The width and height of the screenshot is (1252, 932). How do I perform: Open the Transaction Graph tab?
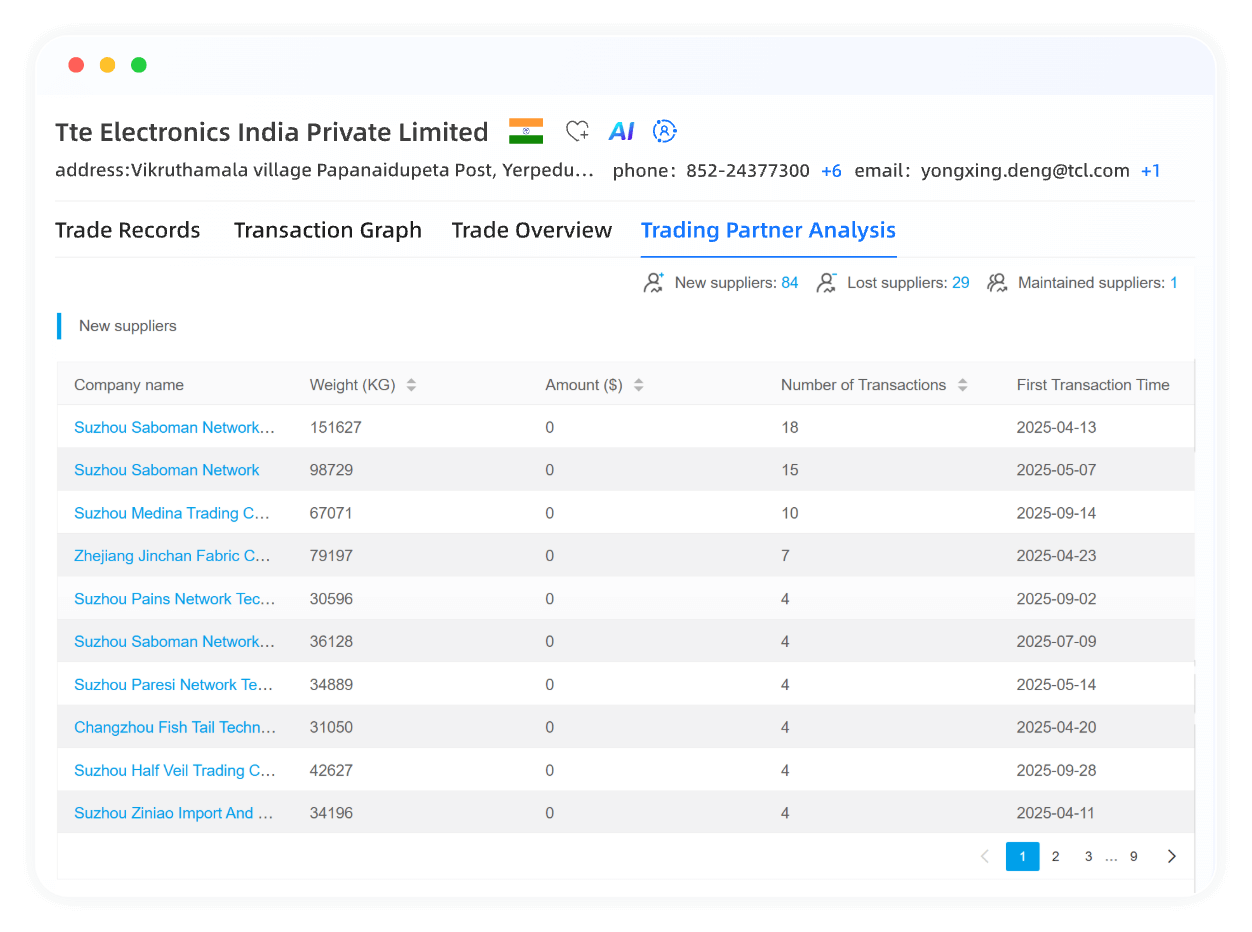[x=327, y=229]
